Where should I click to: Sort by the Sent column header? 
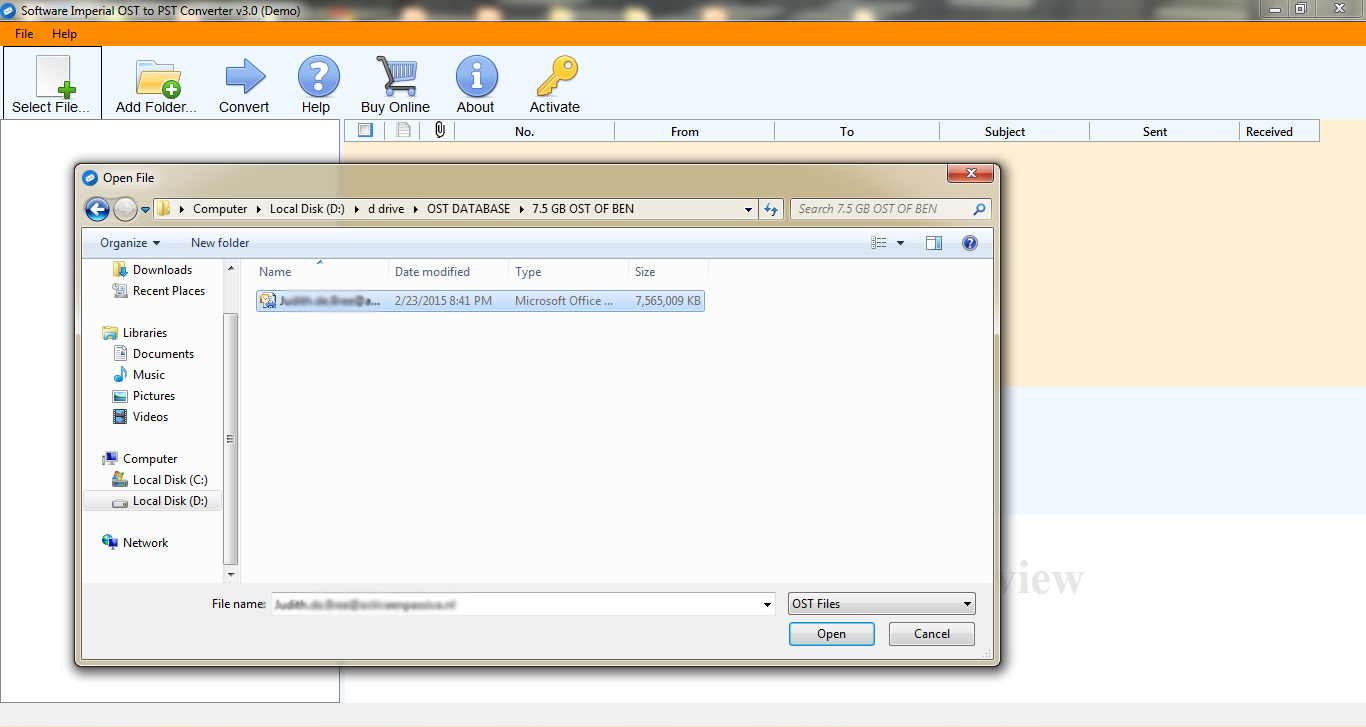point(1164,131)
